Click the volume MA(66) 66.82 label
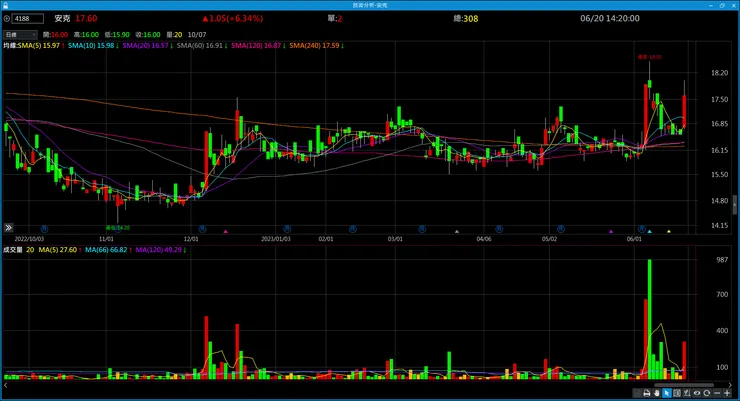 coord(108,250)
